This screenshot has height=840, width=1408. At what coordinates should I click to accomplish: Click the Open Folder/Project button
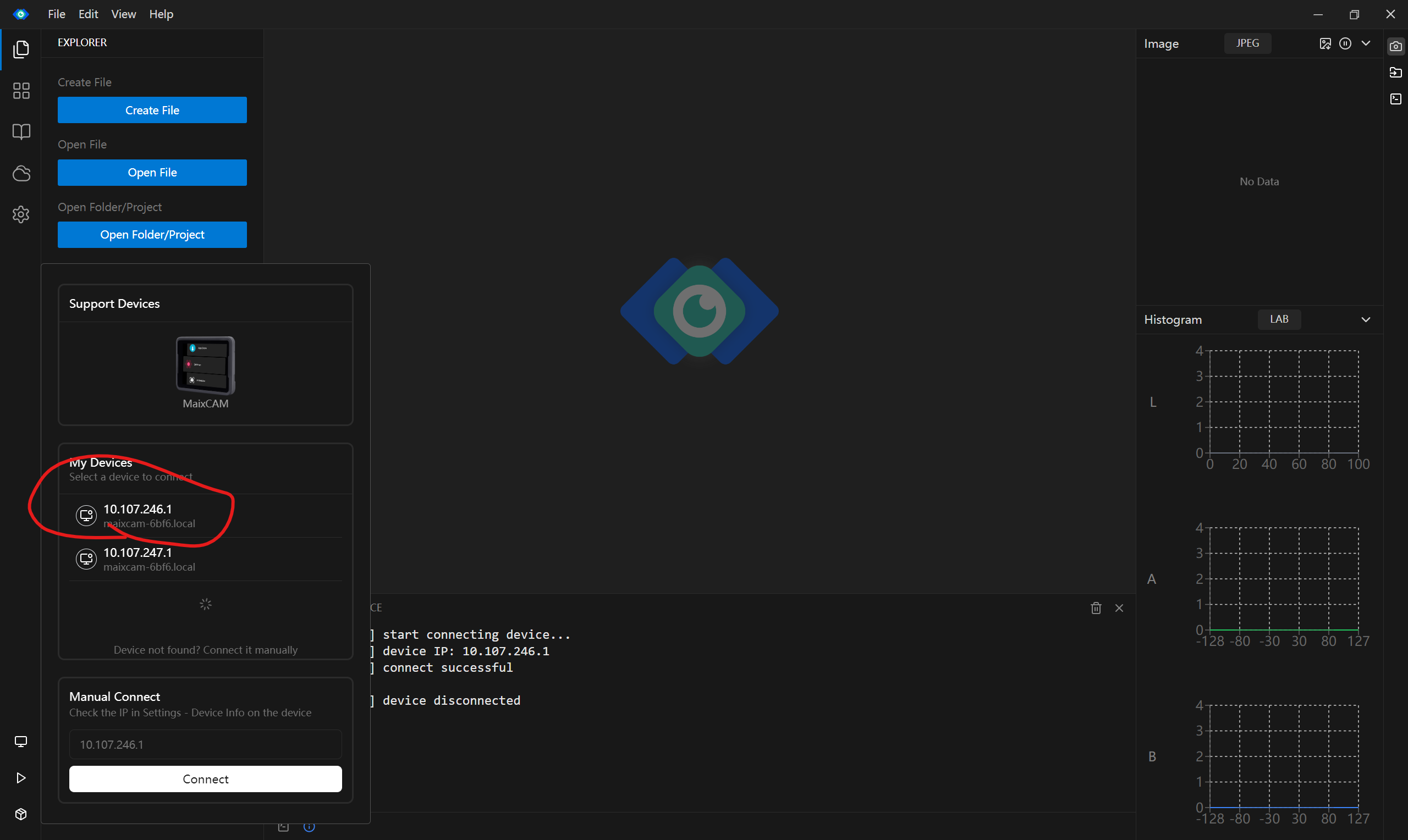[152, 234]
